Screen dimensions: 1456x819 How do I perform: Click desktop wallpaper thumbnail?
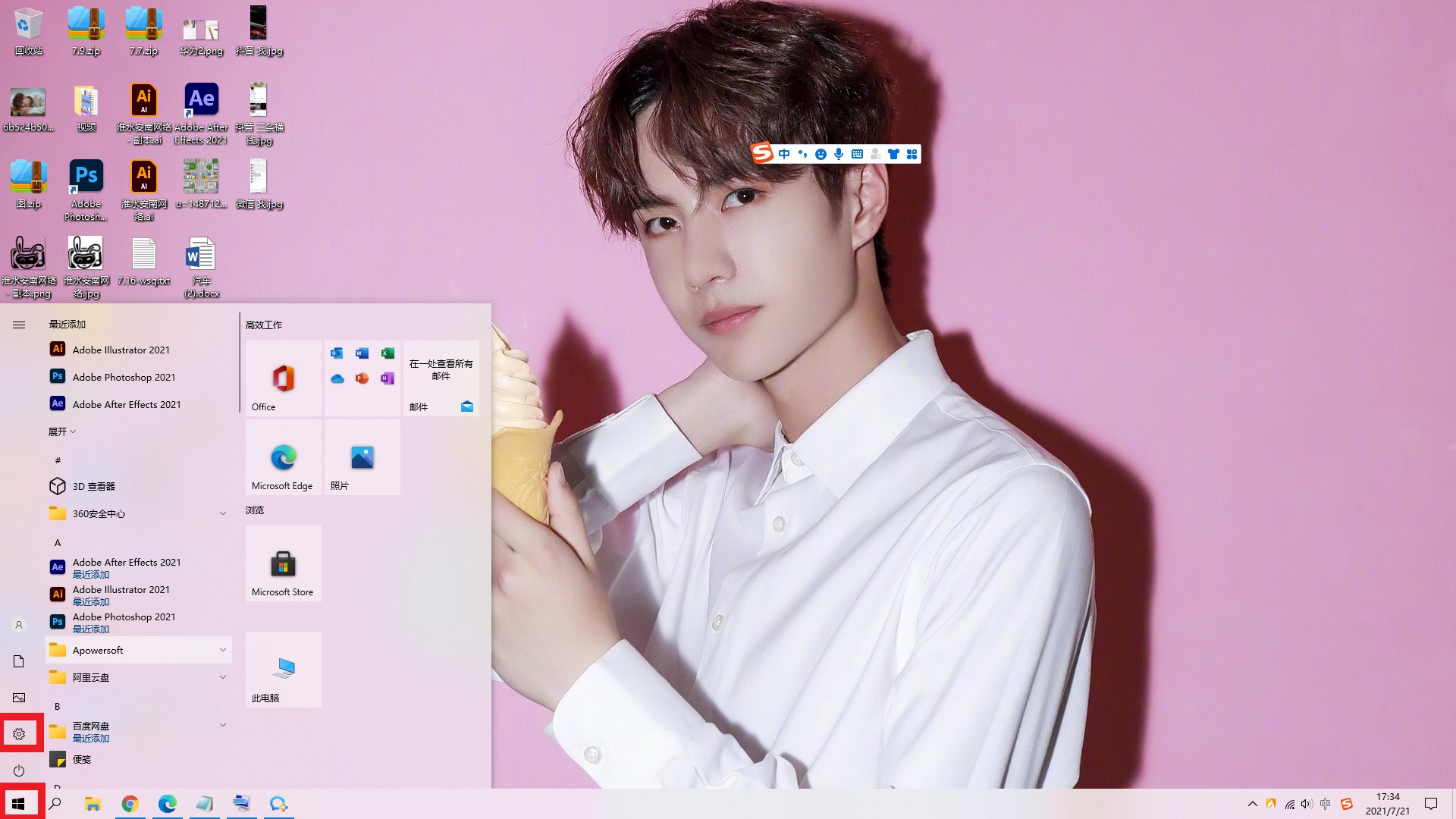point(19,697)
